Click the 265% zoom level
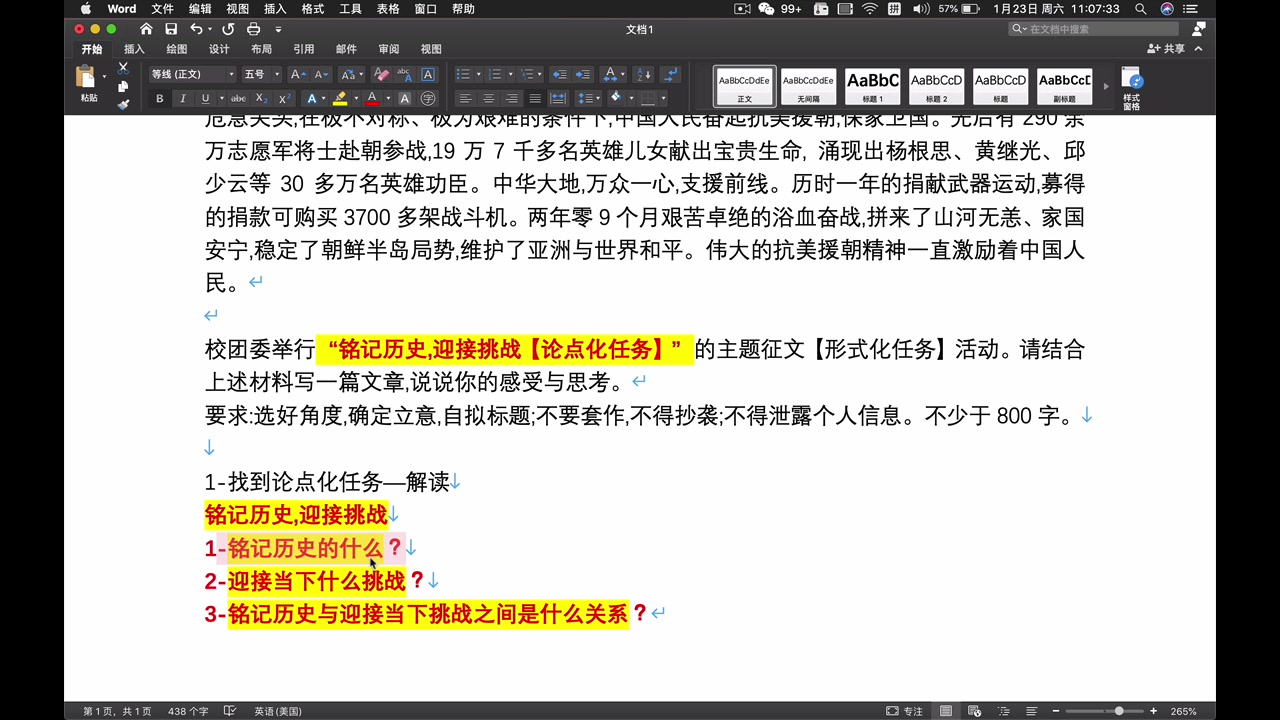The width and height of the screenshot is (1280, 720). coord(1184,711)
